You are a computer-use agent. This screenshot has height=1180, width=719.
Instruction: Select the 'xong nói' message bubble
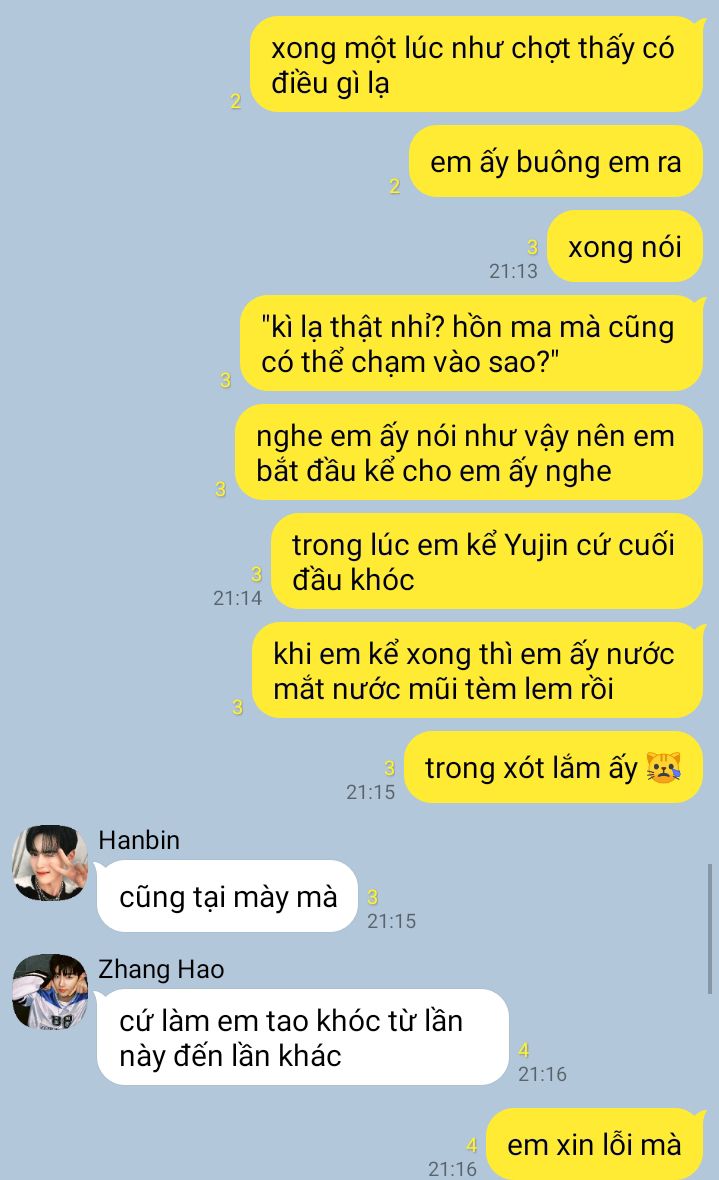tap(625, 247)
